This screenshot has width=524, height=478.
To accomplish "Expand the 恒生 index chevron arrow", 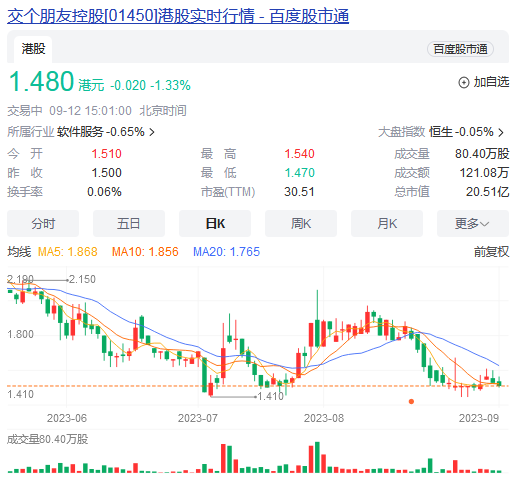I will (501, 132).
